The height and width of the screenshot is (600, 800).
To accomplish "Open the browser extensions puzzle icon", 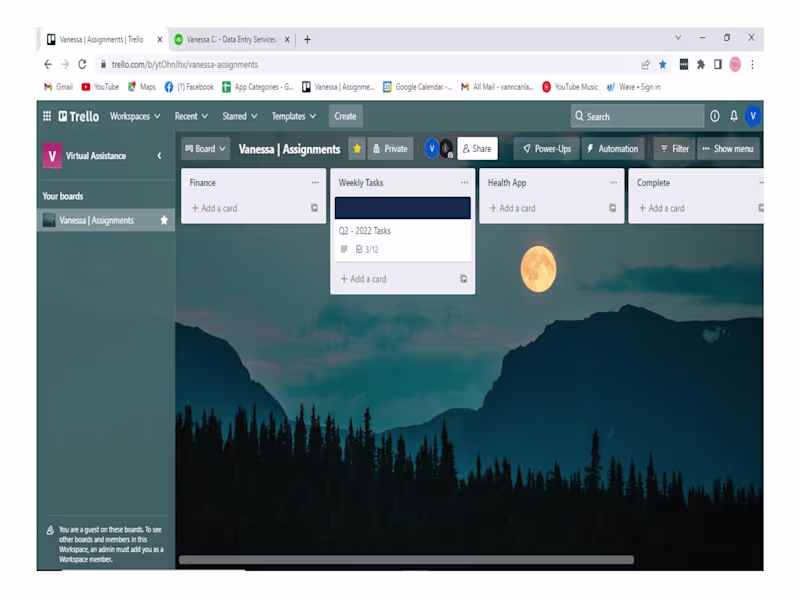I will pos(701,64).
